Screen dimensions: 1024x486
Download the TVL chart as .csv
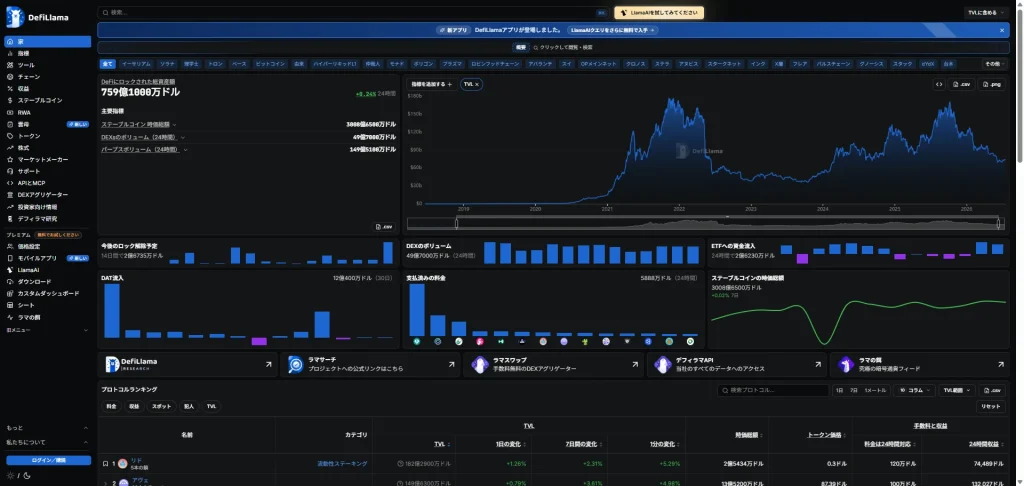tap(962, 84)
